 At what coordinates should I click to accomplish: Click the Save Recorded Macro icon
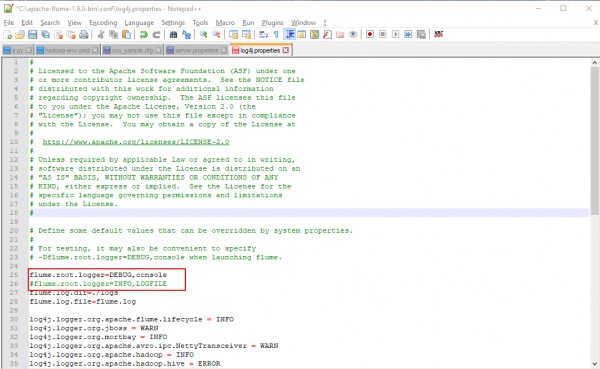click(x=421, y=34)
